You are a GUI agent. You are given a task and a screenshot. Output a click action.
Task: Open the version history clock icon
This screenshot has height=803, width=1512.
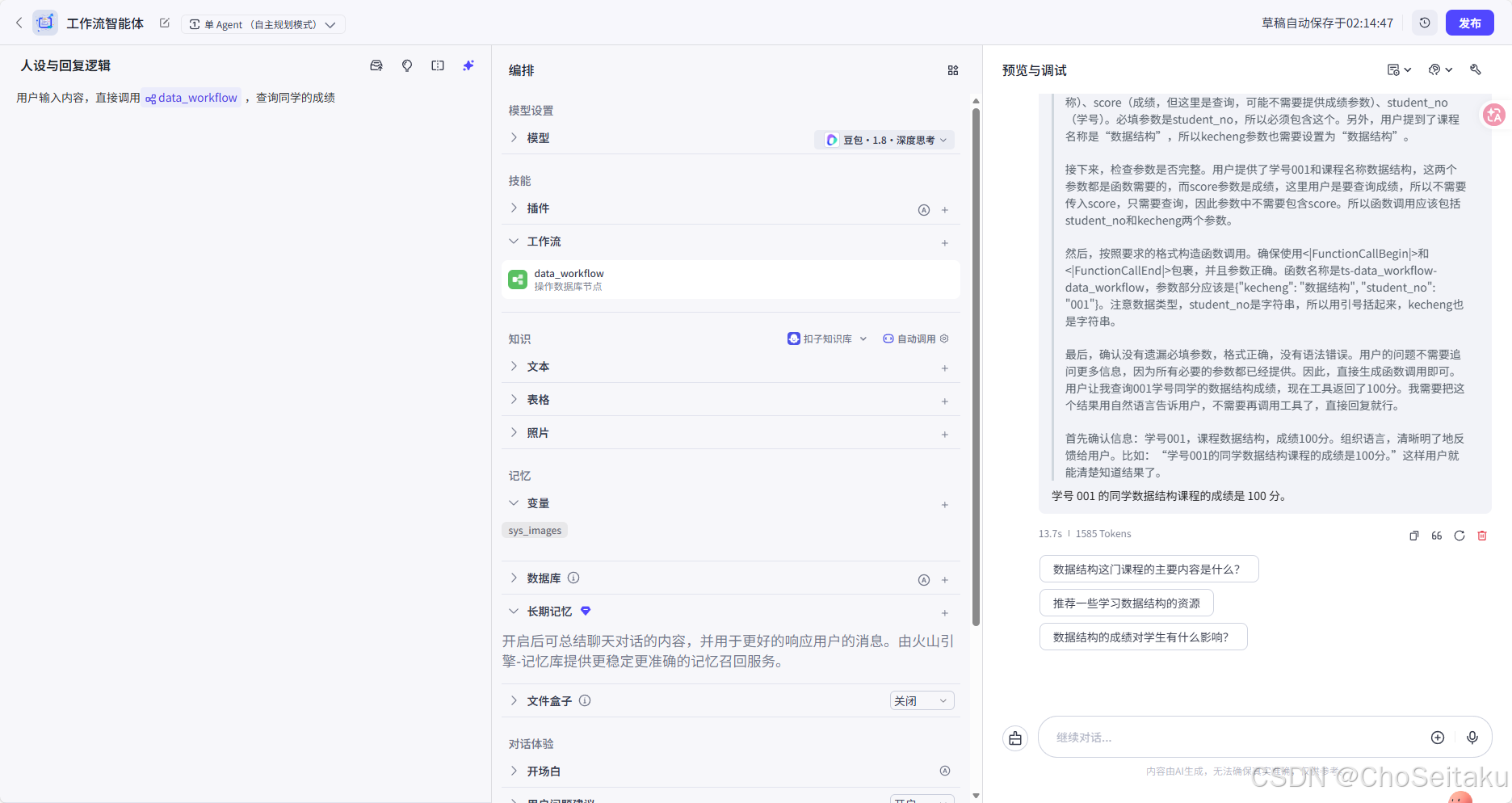coord(1425,23)
